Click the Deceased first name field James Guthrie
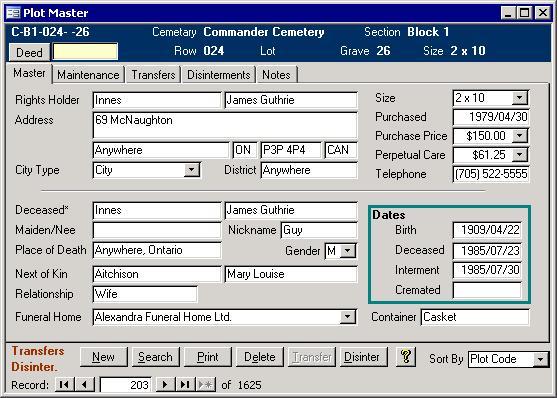This screenshot has width=557, height=398. [291, 210]
